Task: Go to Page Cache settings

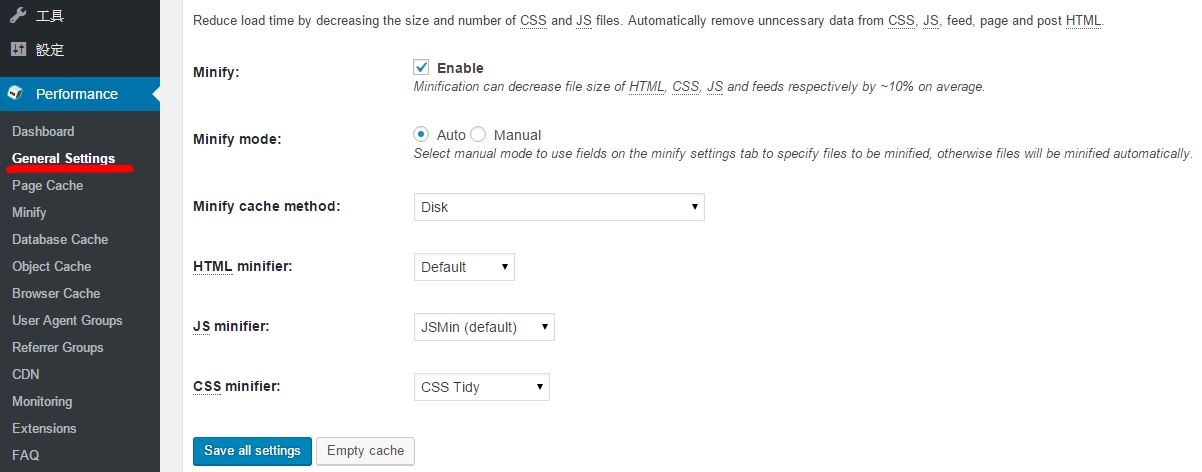Action: click(47, 185)
